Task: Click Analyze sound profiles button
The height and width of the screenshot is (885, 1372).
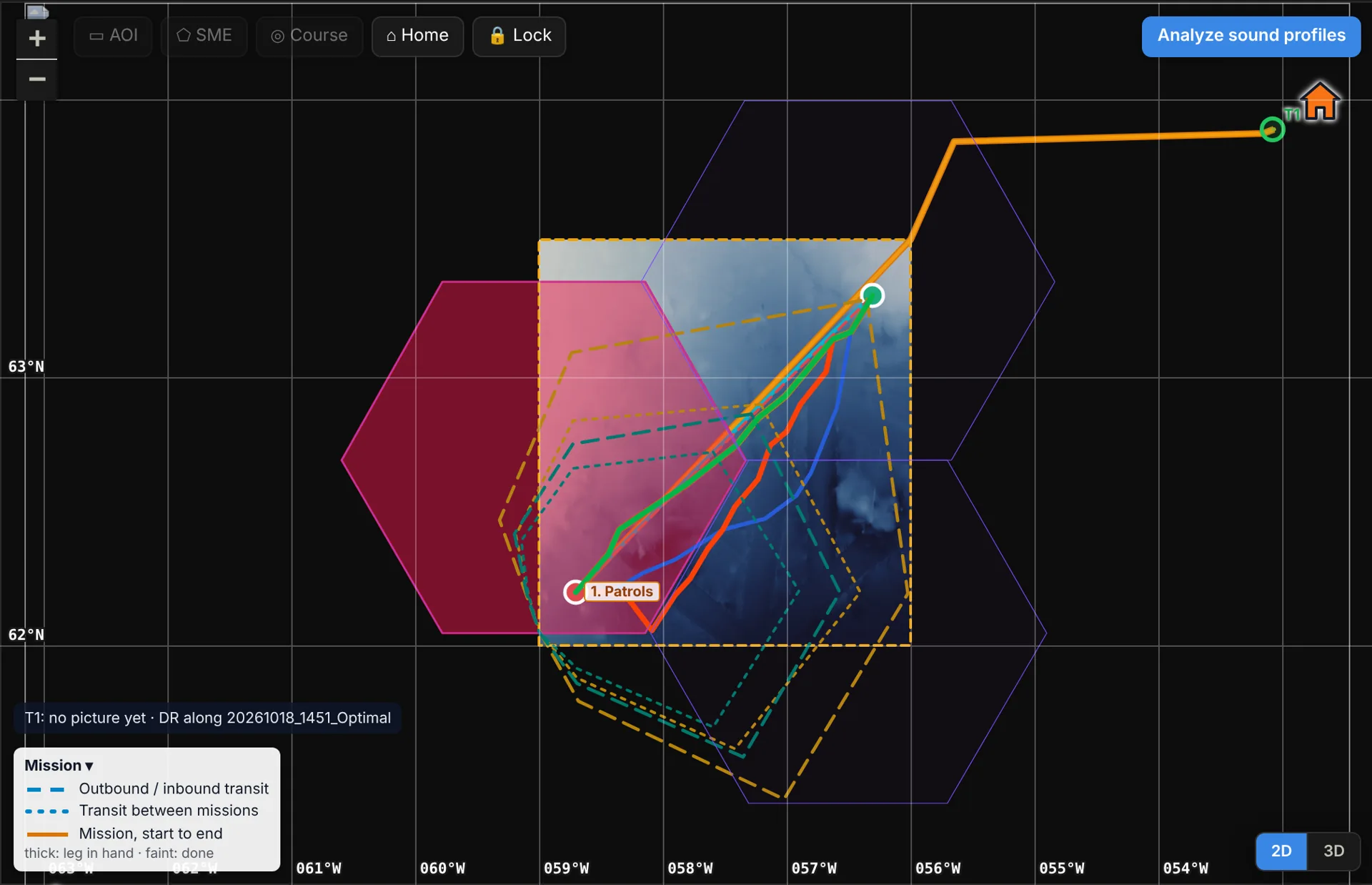Action: point(1251,36)
